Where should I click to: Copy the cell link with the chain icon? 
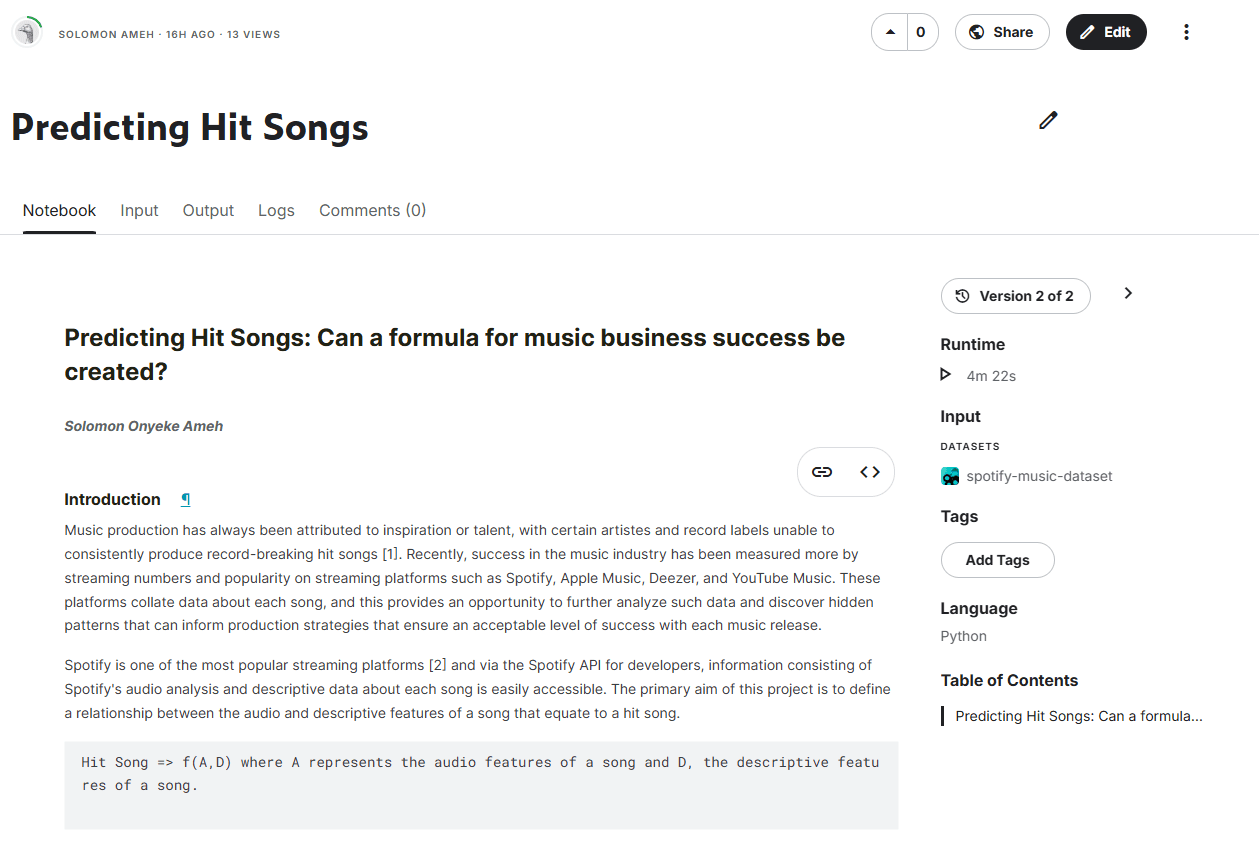click(x=822, y=472)
